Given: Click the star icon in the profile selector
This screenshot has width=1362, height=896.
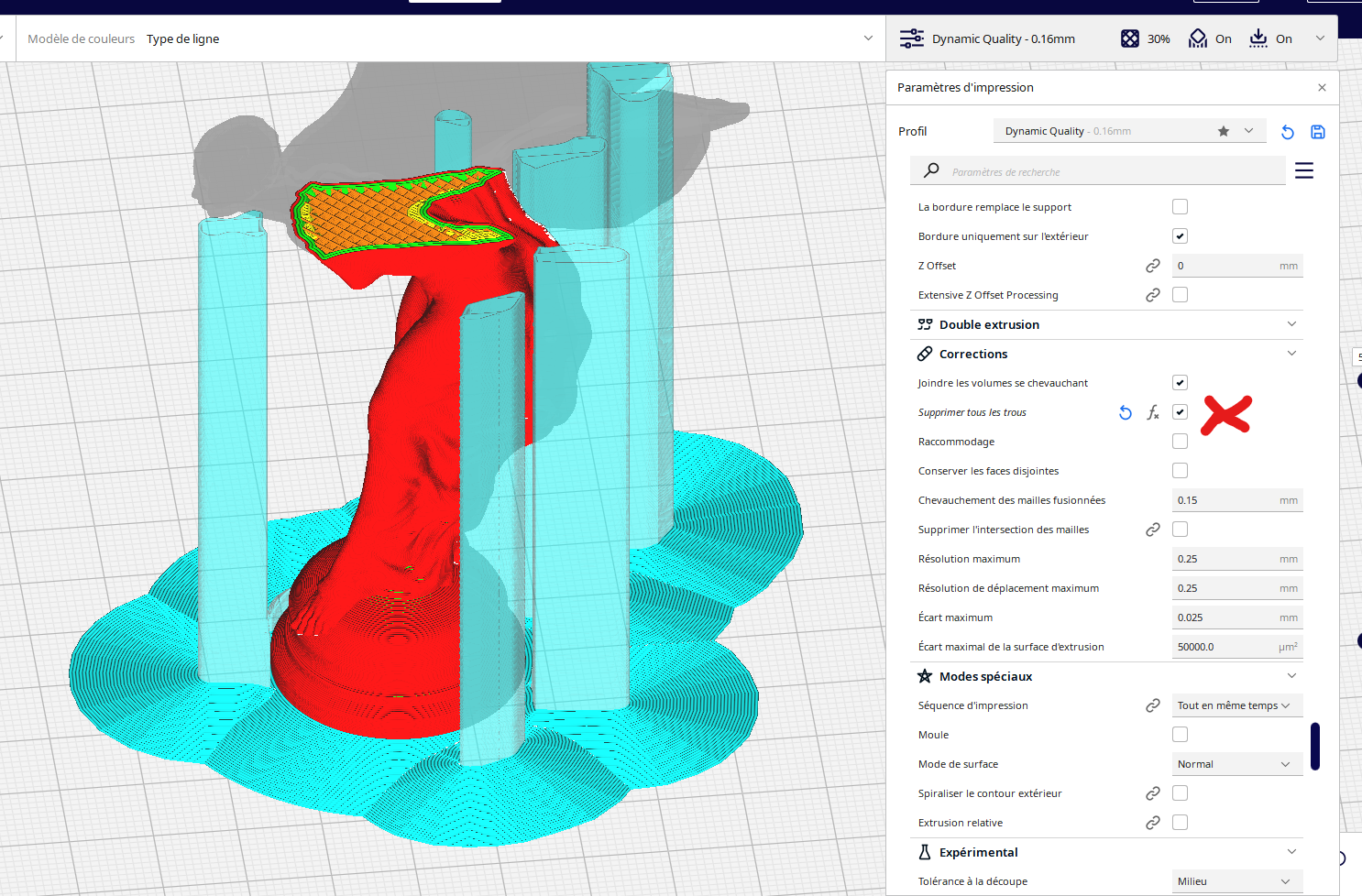Looking at the screenshot, I should tap(1223, 131).
